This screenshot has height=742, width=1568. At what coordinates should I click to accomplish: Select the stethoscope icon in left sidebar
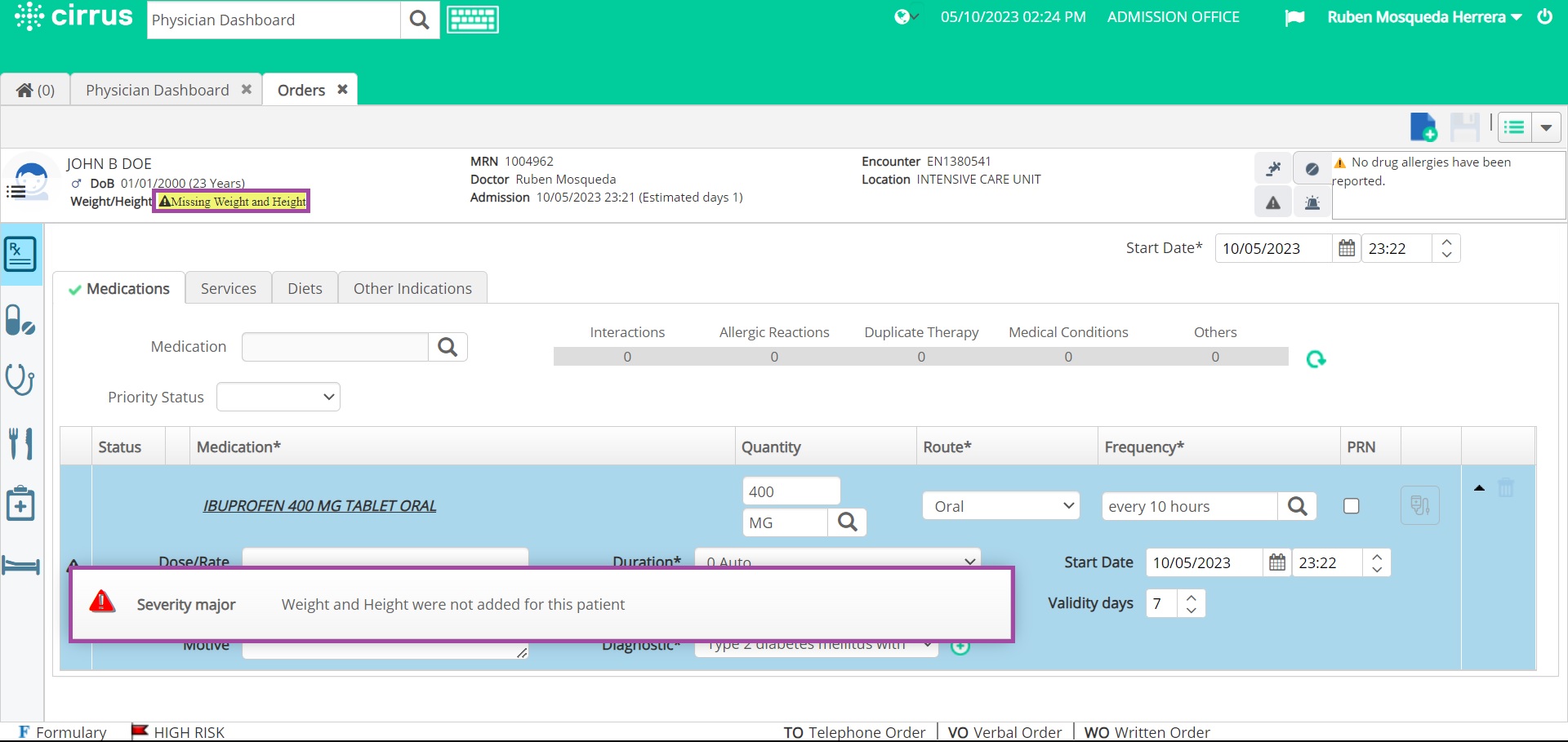point(21,380)
